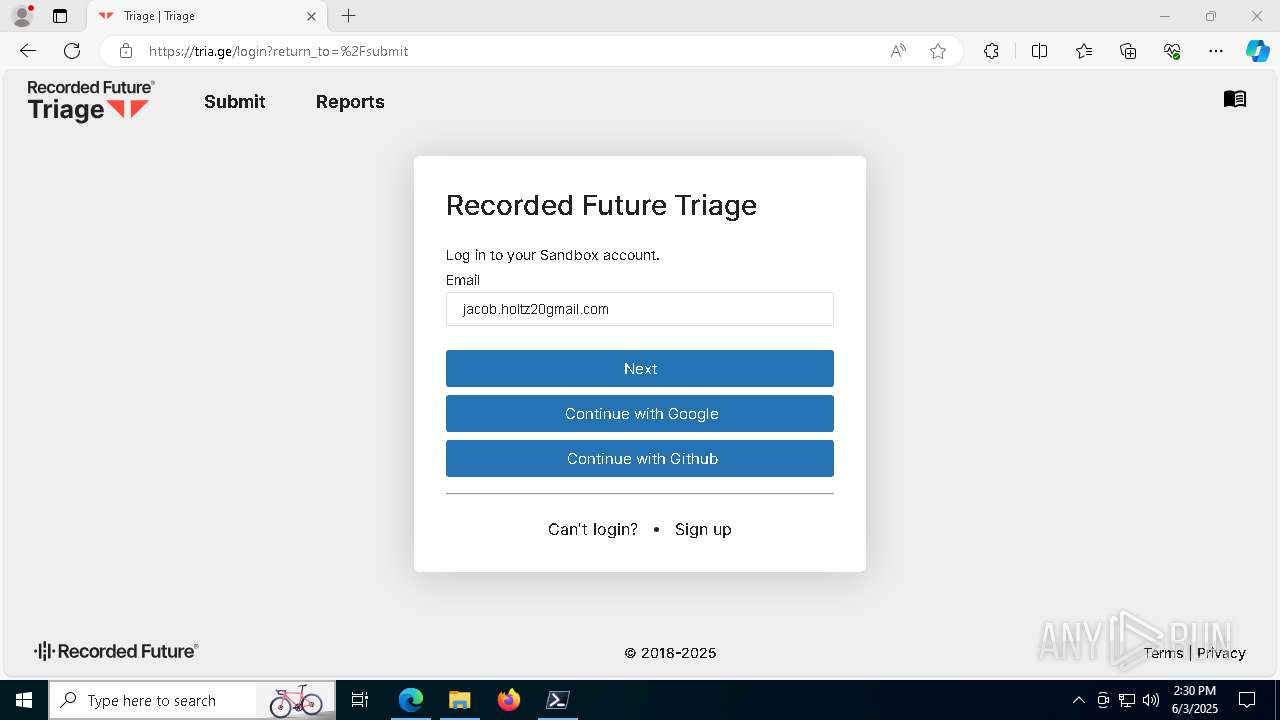Open the documentation book icon
1280x720 pixels.
point(1235,99)
